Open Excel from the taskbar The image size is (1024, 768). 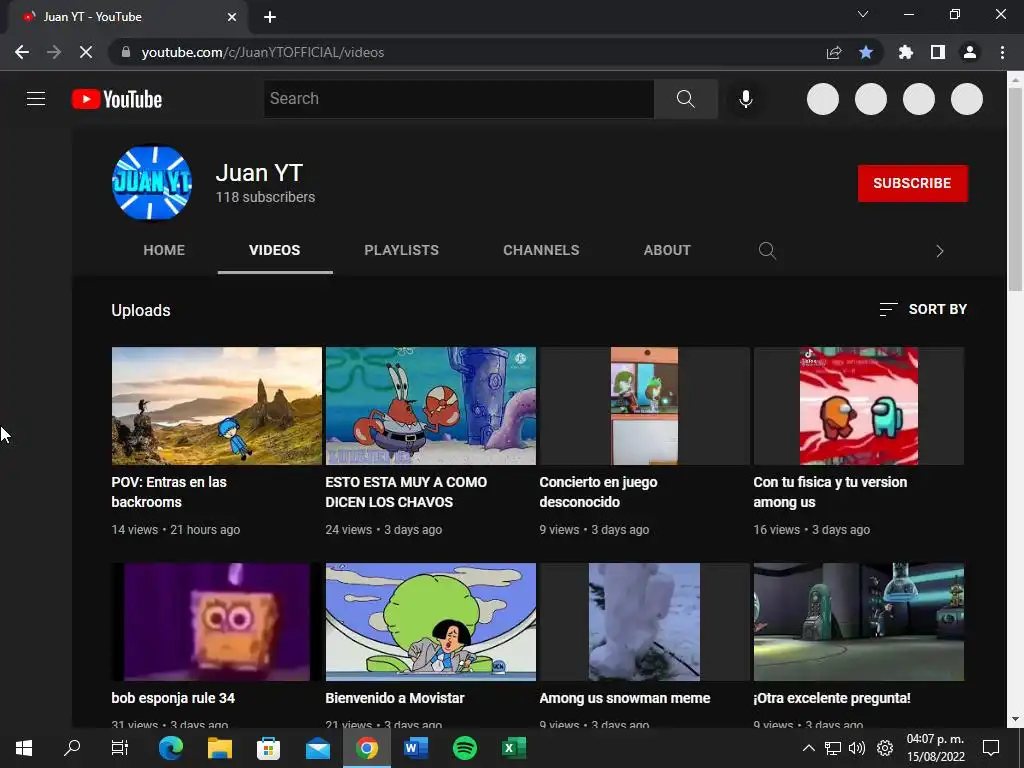pos(514,748)
